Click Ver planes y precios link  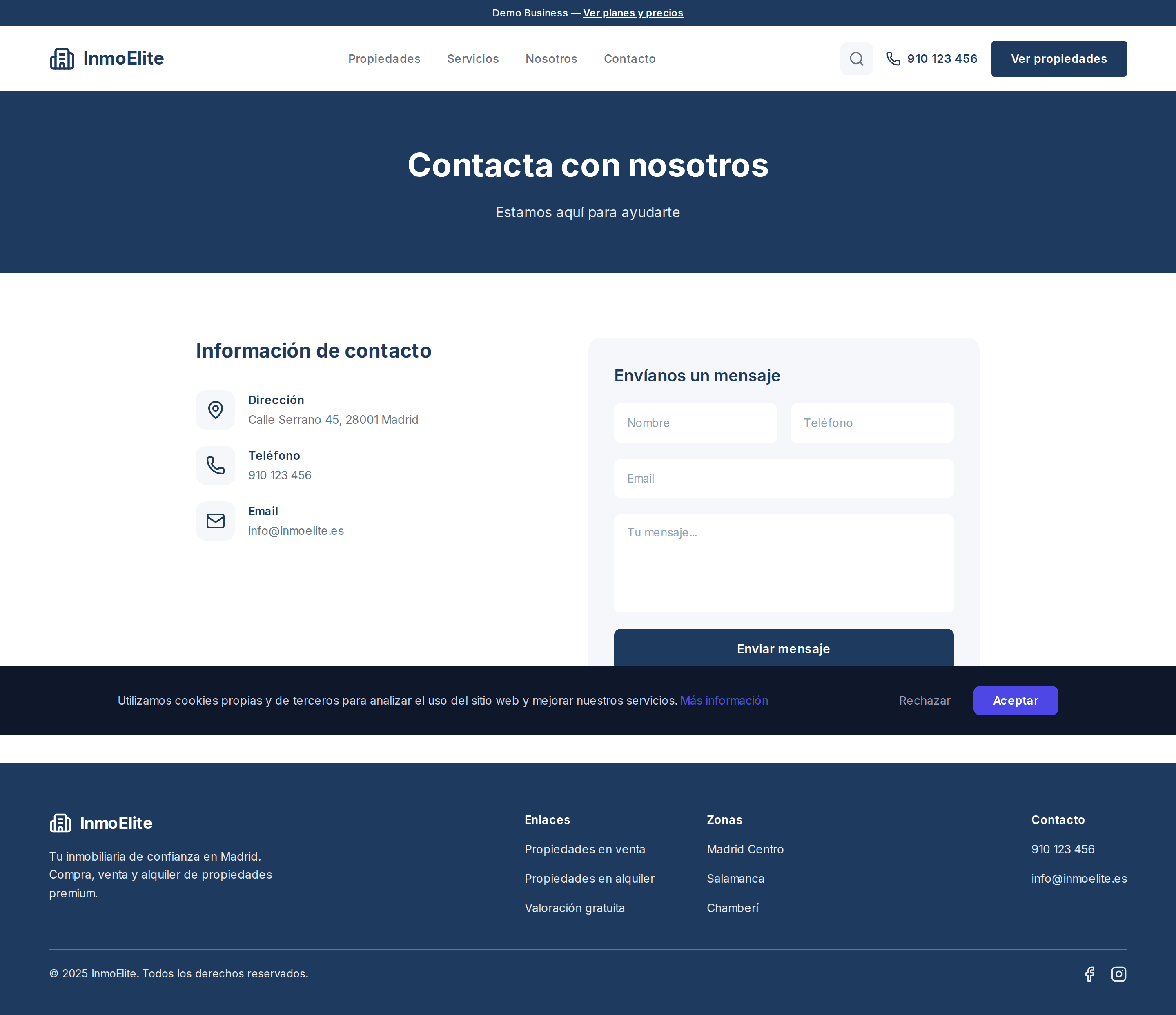(x=633, y=13)
